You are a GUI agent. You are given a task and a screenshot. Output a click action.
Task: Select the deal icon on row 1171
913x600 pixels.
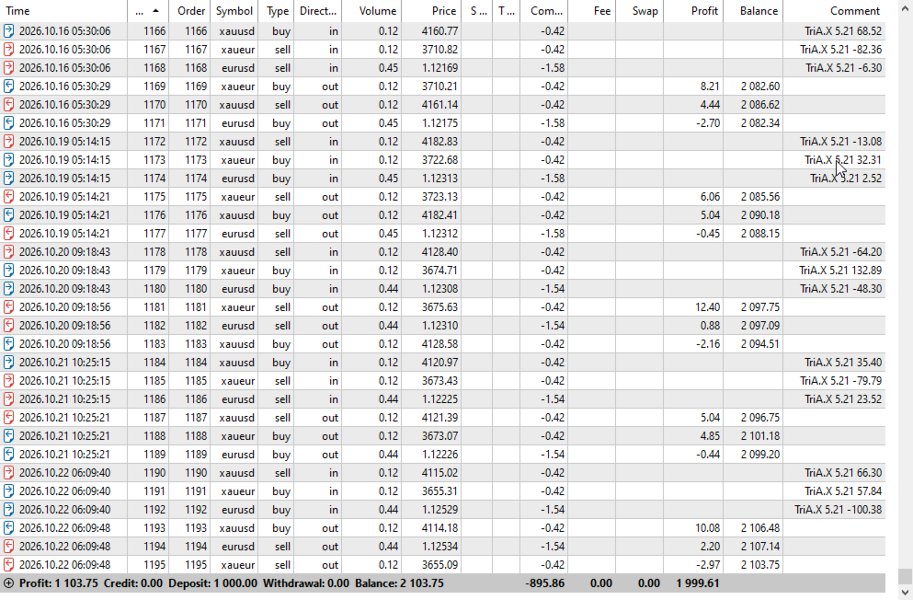coord(8,123)
